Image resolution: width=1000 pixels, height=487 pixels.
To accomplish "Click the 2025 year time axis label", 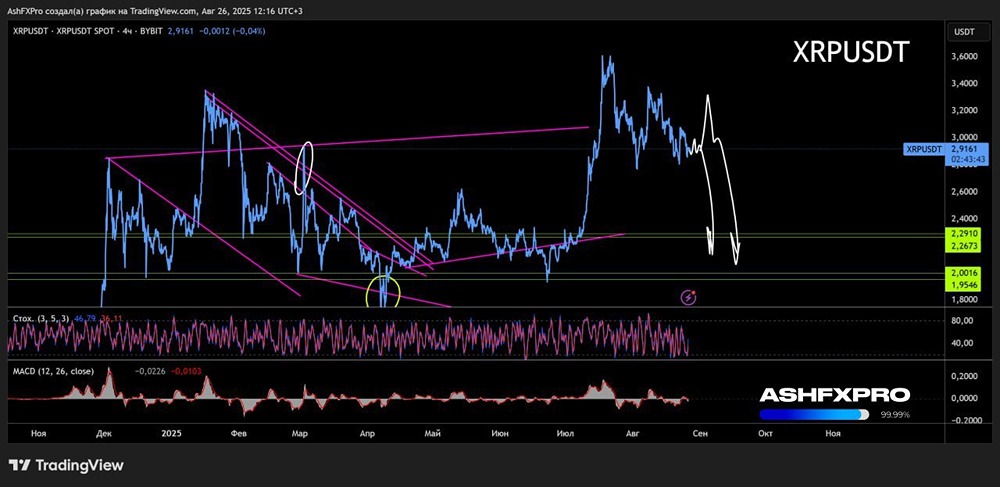I will click(x=172, y=433).
